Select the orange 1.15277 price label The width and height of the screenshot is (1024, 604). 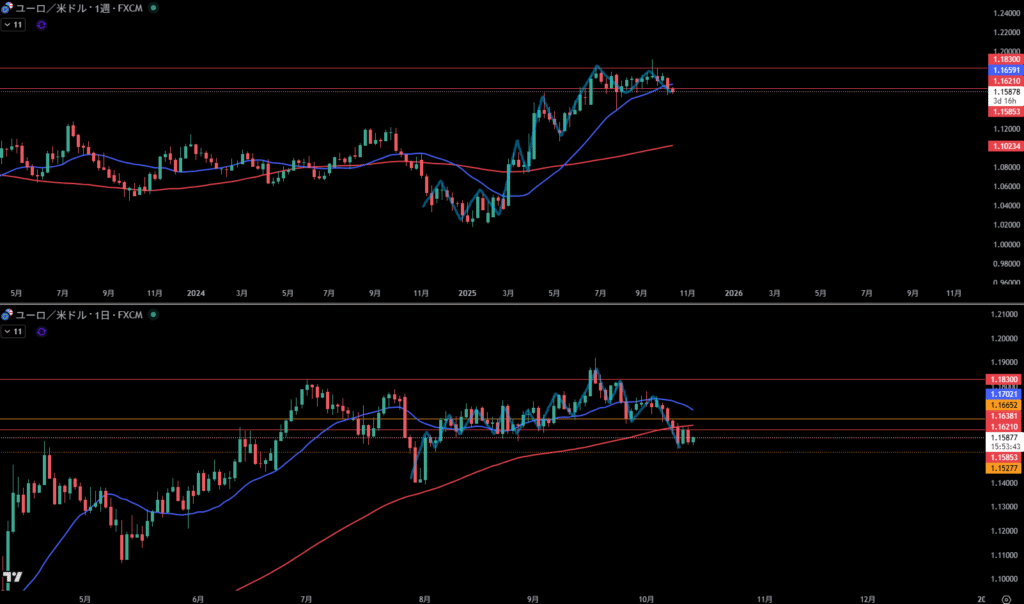1004,468
